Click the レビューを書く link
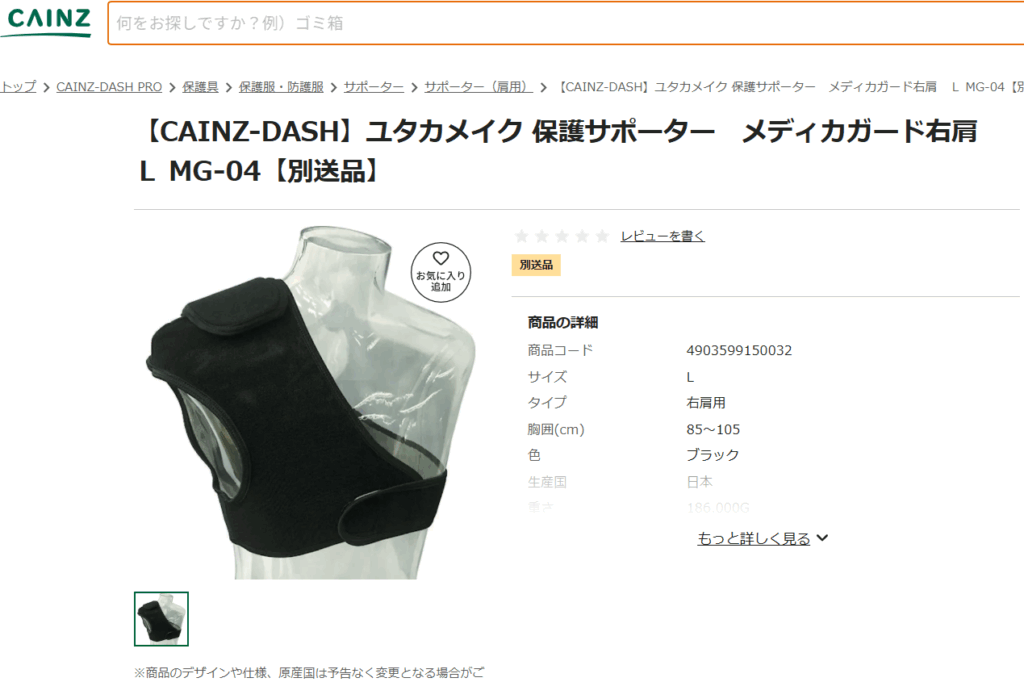 662,236
